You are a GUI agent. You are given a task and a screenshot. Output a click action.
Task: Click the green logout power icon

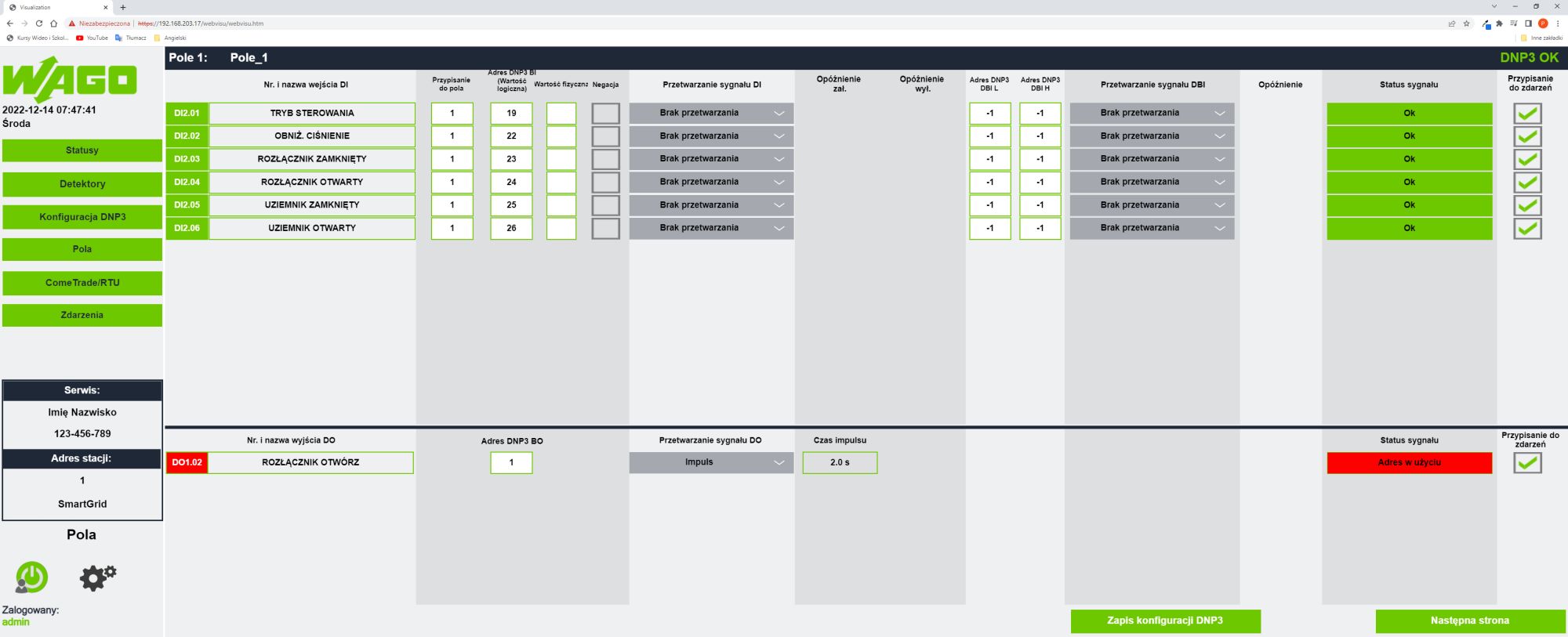pos(31,577)
